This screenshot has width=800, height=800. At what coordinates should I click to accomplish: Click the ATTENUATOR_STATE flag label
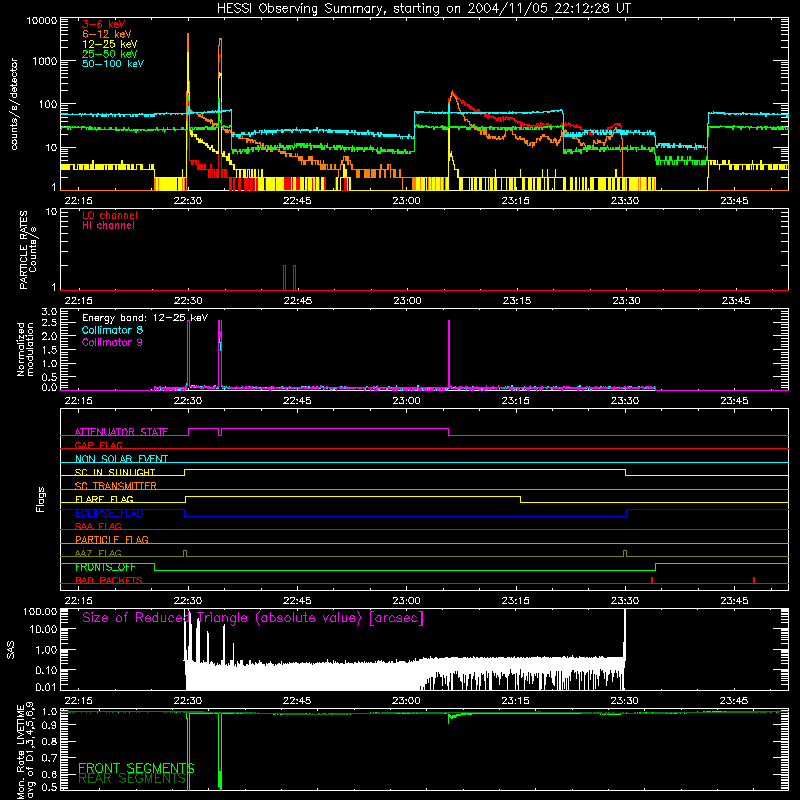(x=121, y=432)
